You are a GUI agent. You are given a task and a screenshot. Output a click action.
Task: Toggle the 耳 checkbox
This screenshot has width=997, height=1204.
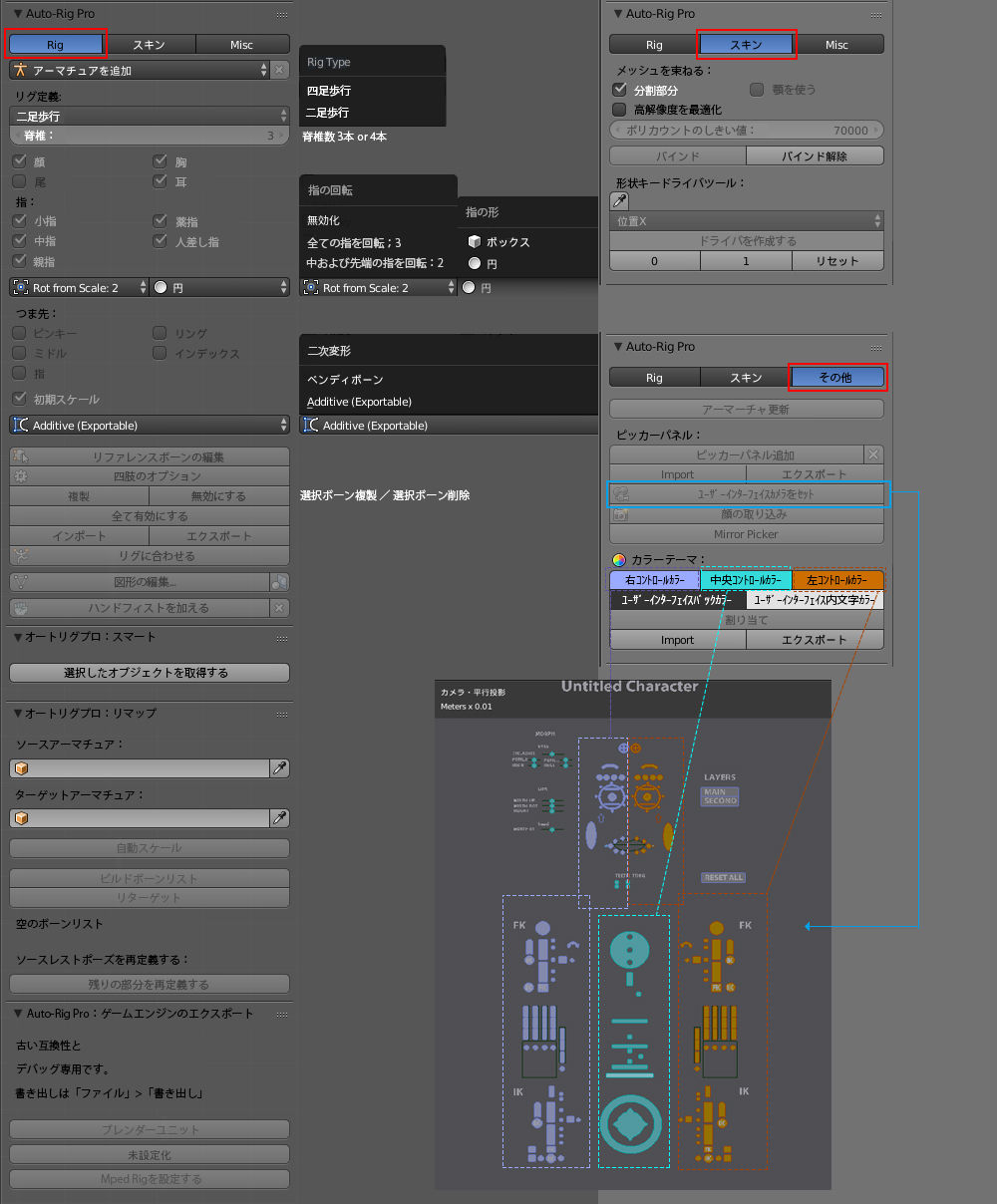160,181
